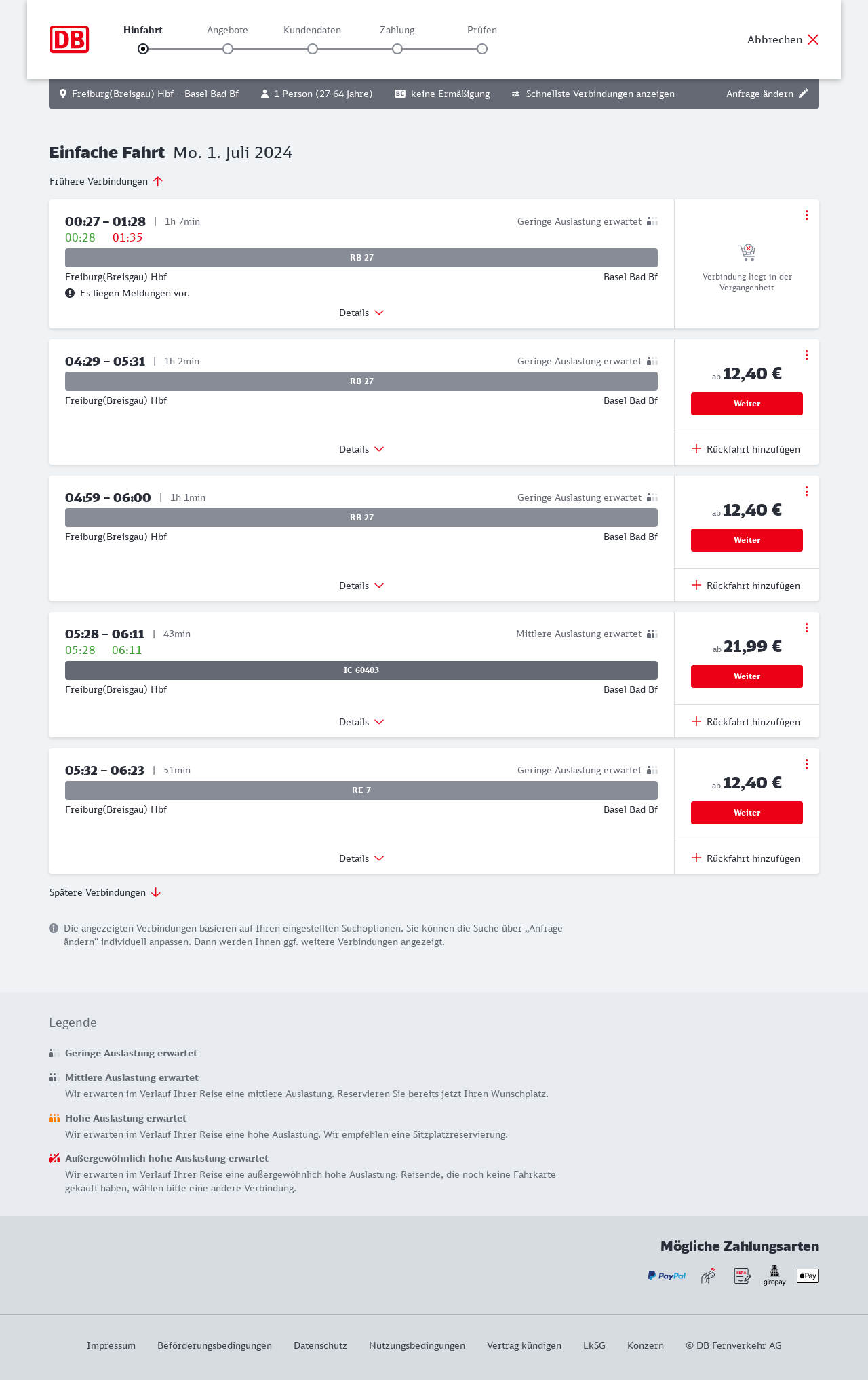Select the Zahlung step in progress bar
The width and height of the screenshot is (868, 1380).
click(397, 49)
